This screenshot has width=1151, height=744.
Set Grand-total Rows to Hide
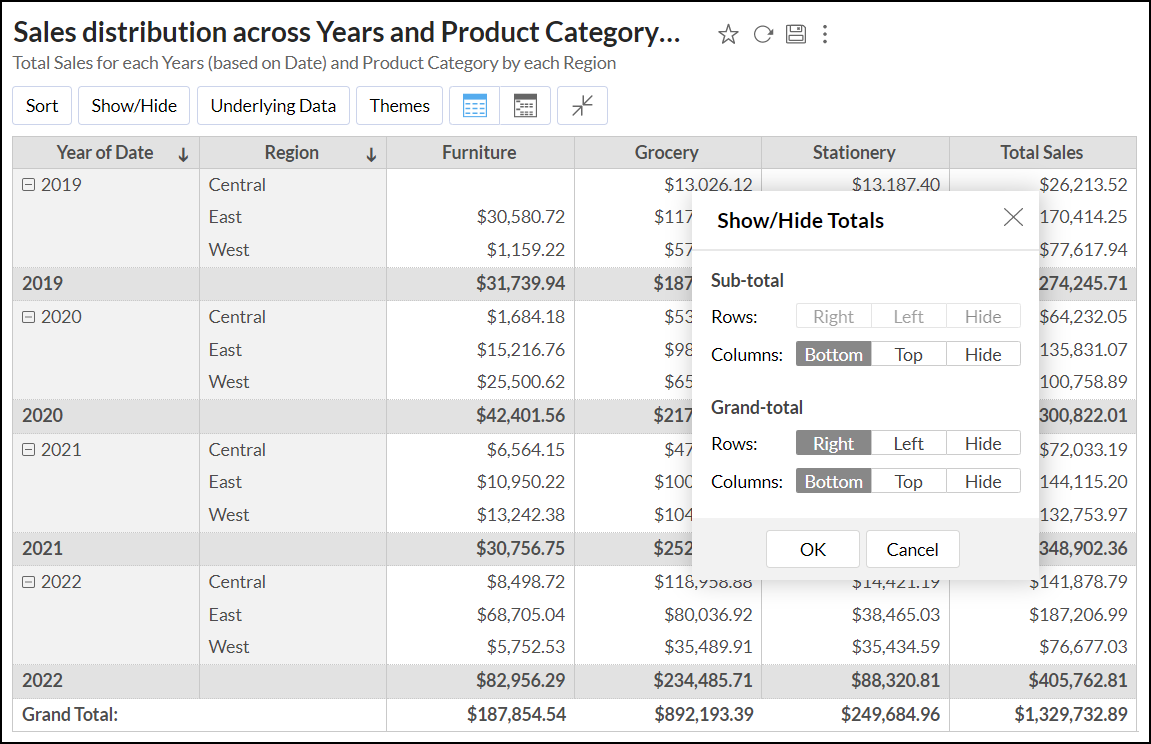[x=982, y=443]
